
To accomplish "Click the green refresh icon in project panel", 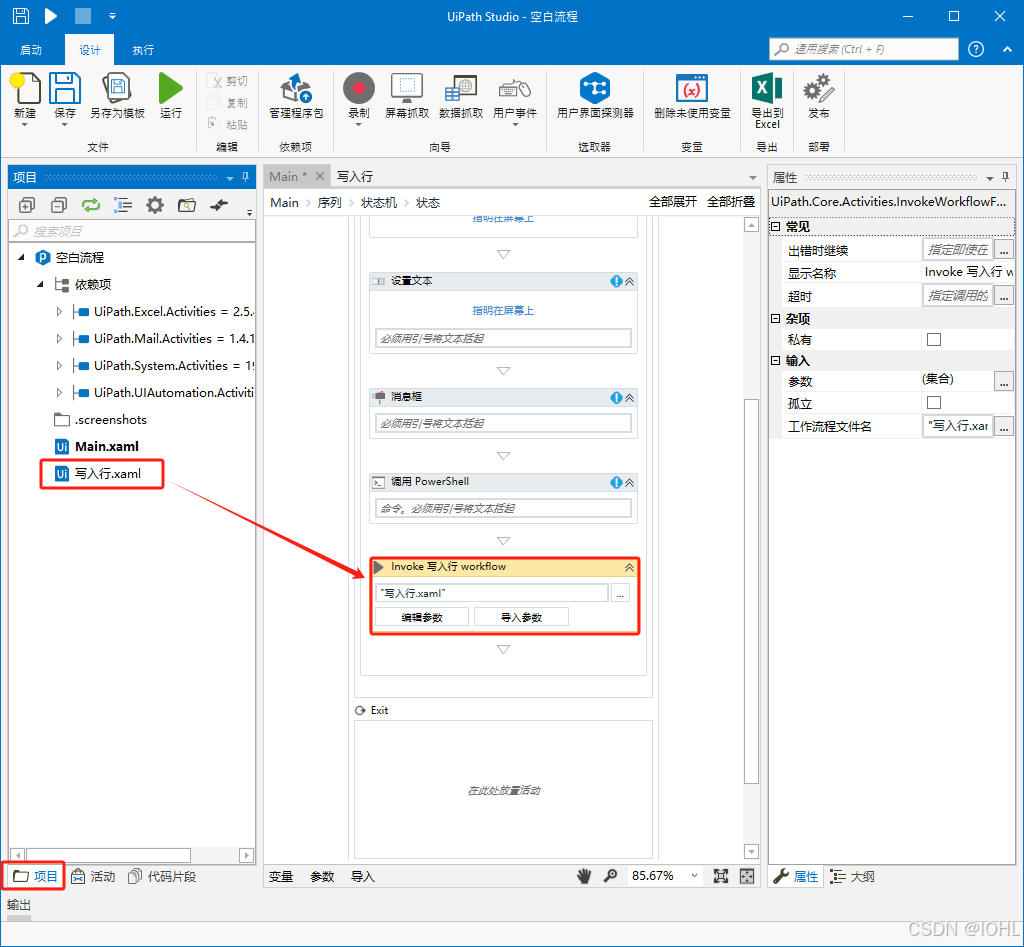I will coord(91,205).
